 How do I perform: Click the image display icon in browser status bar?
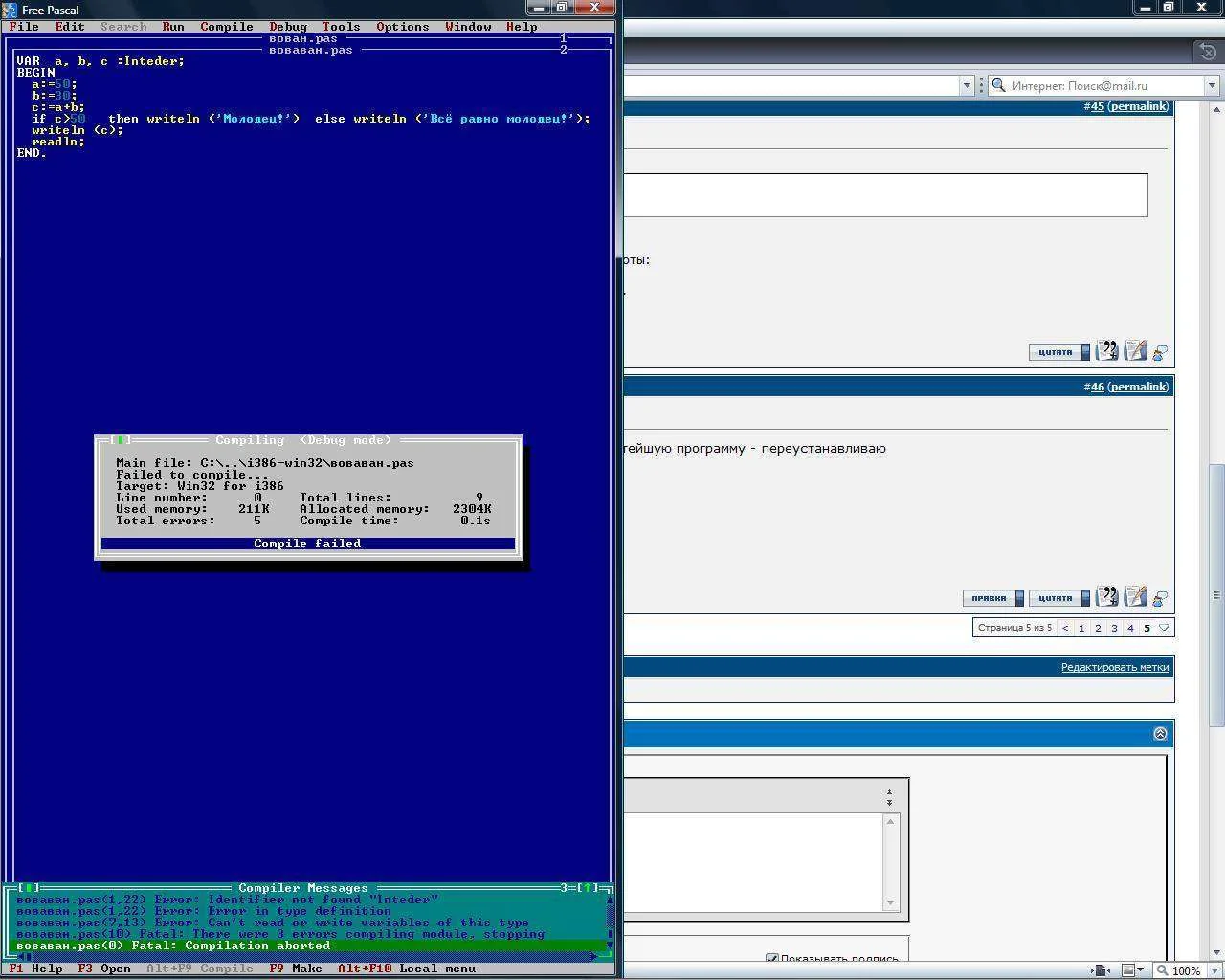[1127, 970]
